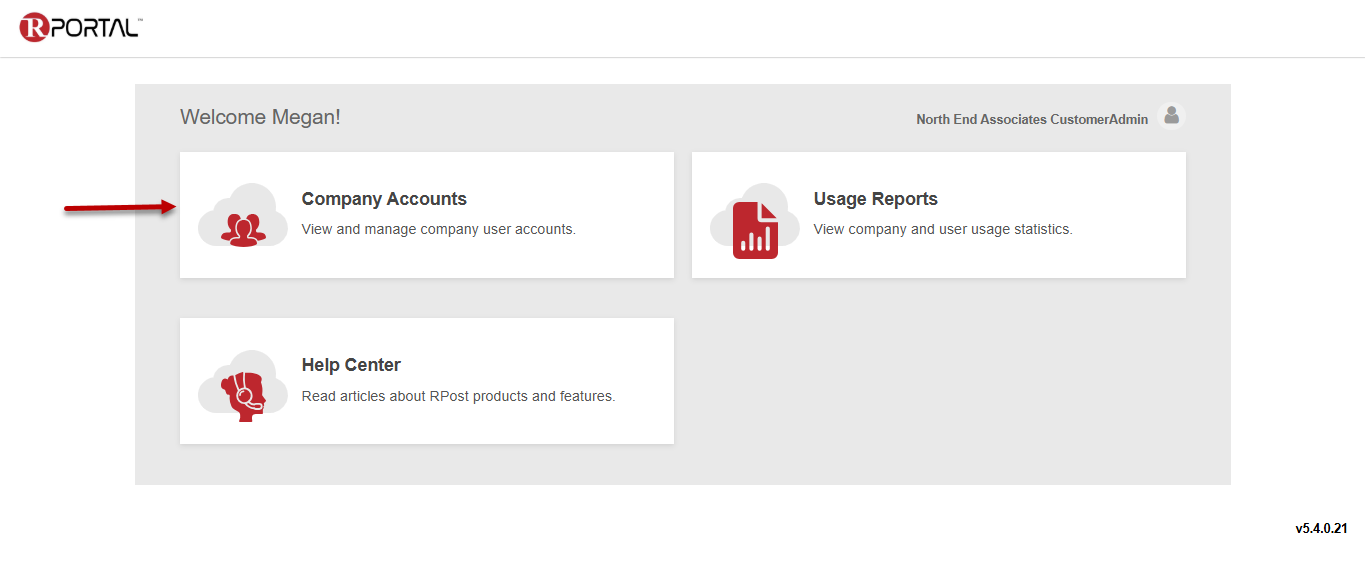Open the user profile avatar icon
Screen dimensions: 1365x585
coord(1171,117)
